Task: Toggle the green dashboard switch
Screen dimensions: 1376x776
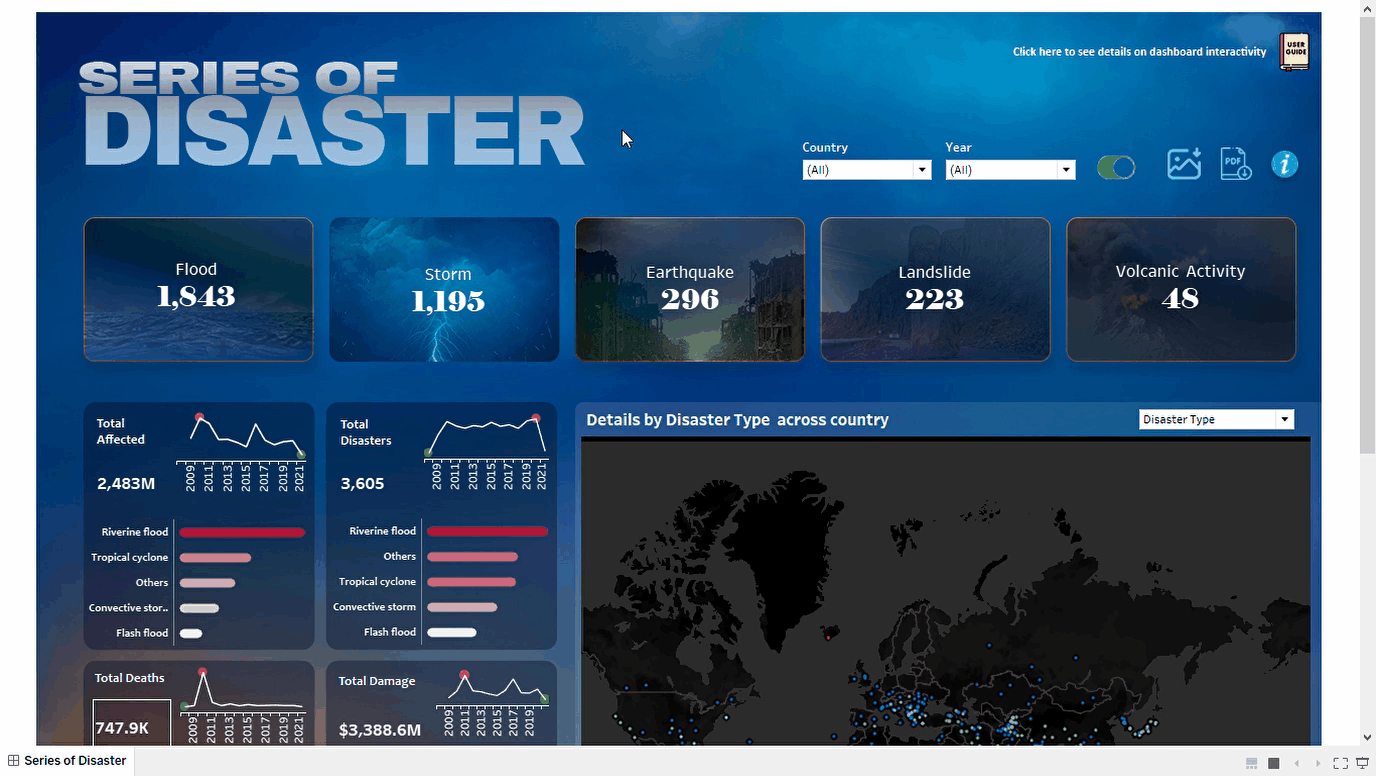Action: (1116, 168)
